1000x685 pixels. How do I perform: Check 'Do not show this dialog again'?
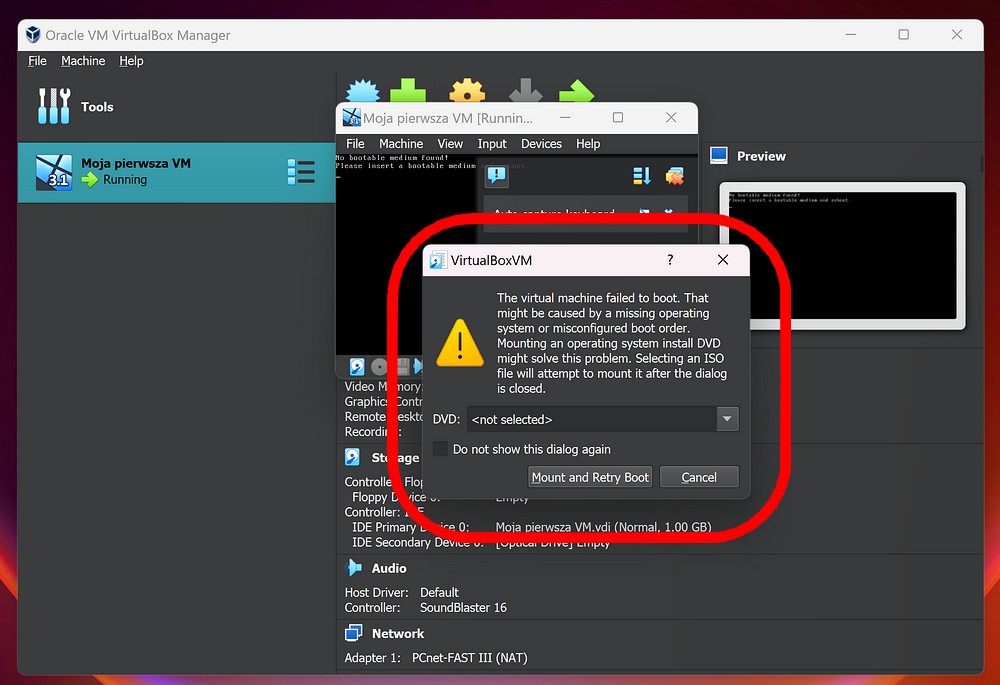[440, 449]
